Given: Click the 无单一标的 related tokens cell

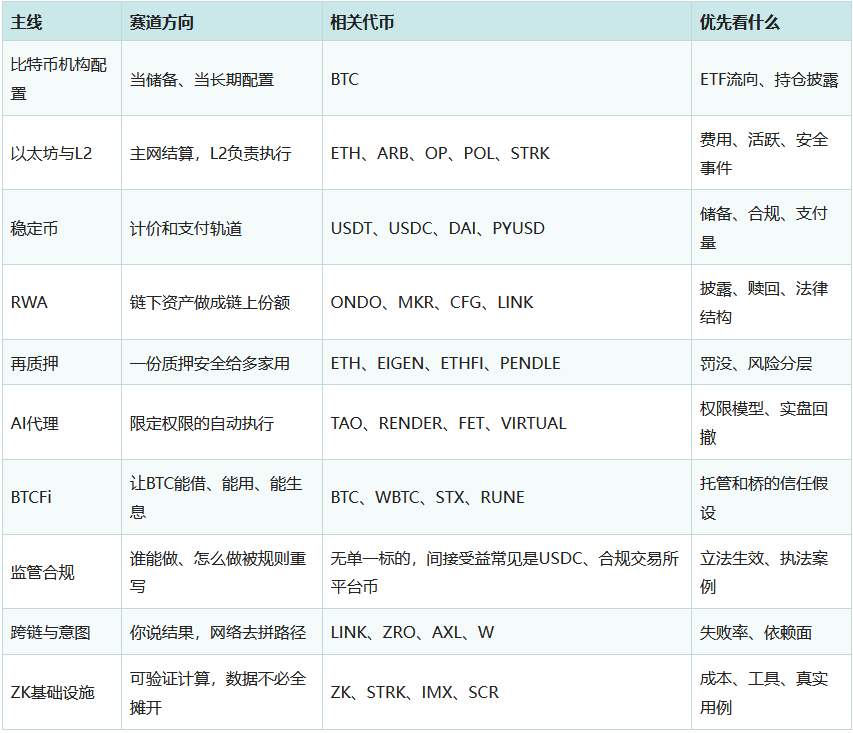Looking at the screenshot, I should point(507,572).
